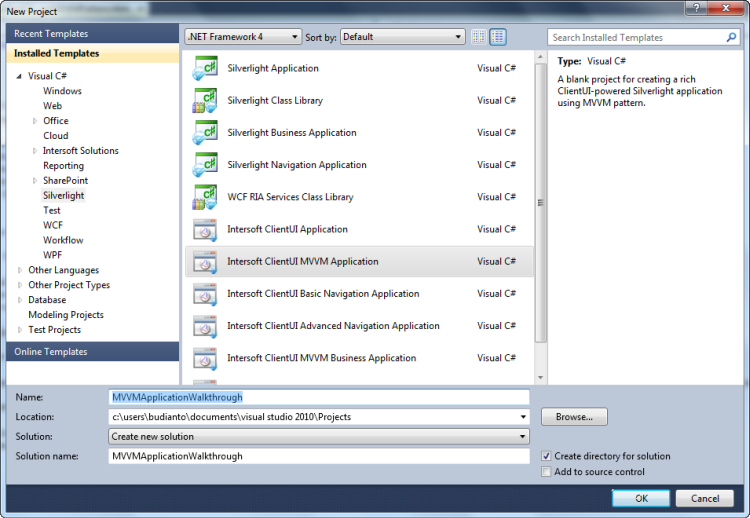750x518 pixels.
Task: Click the Silverlight Class Library icon
Action: pyautogui.click(x=205, y=101)
